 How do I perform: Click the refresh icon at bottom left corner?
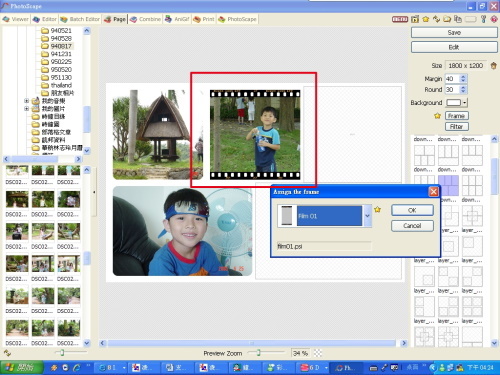pos(7,353)
